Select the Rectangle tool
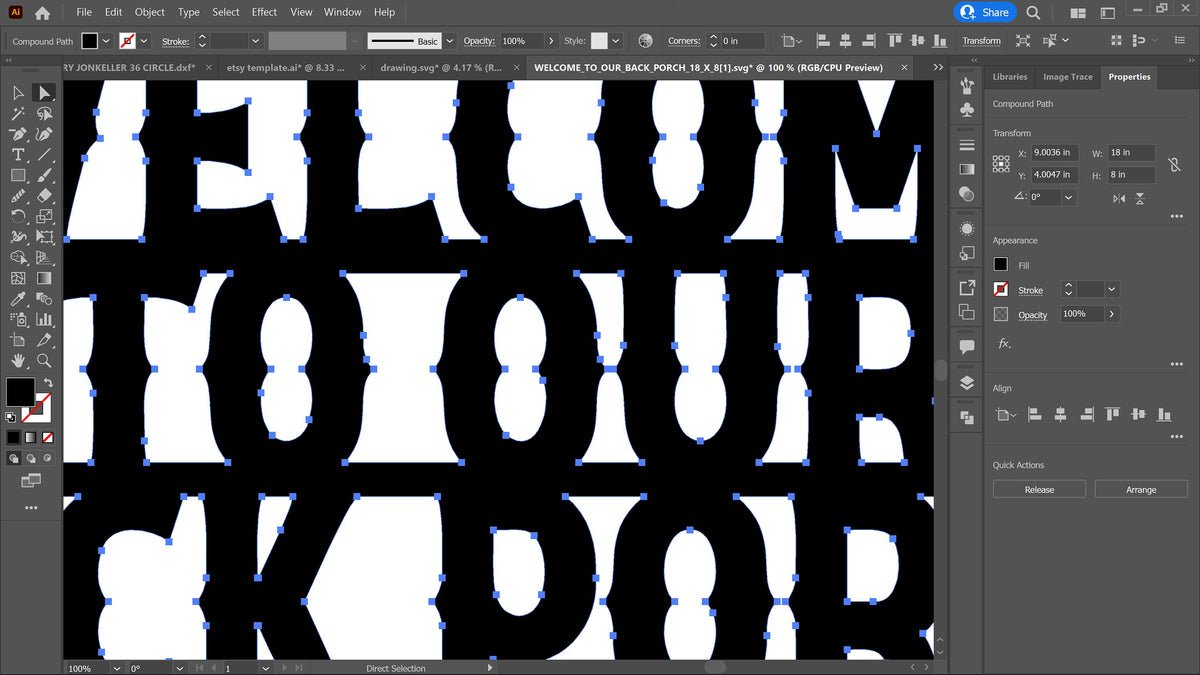The image size is (1200, 675). point(18,175)
